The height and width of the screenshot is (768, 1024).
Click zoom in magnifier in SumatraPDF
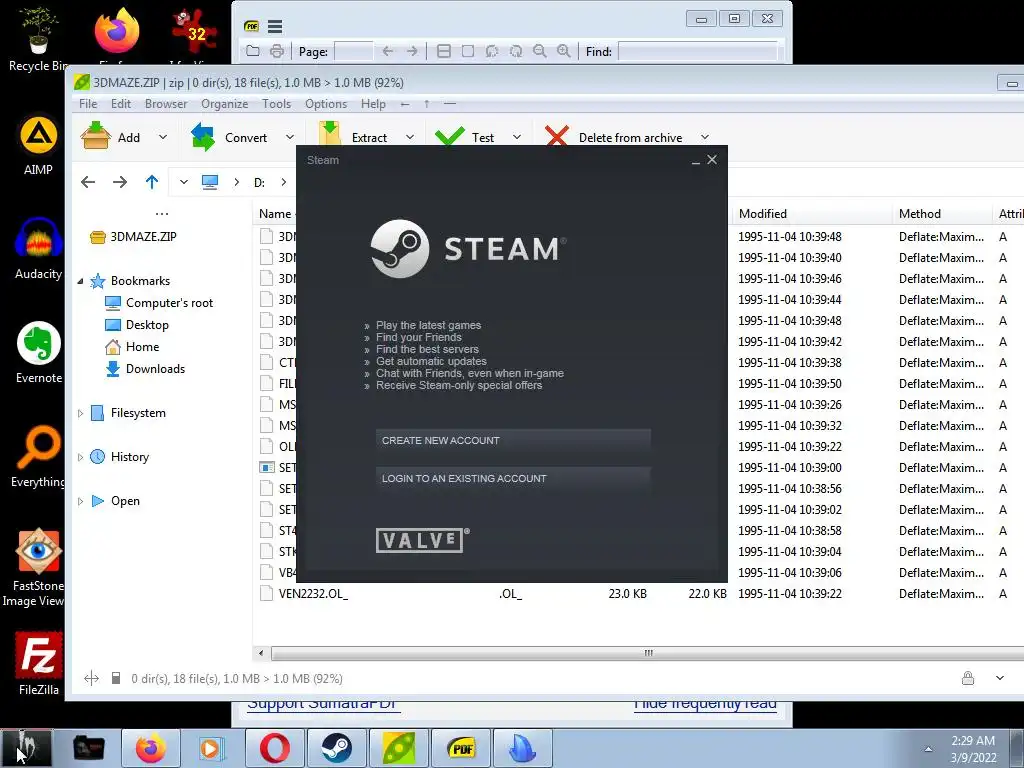563,51
